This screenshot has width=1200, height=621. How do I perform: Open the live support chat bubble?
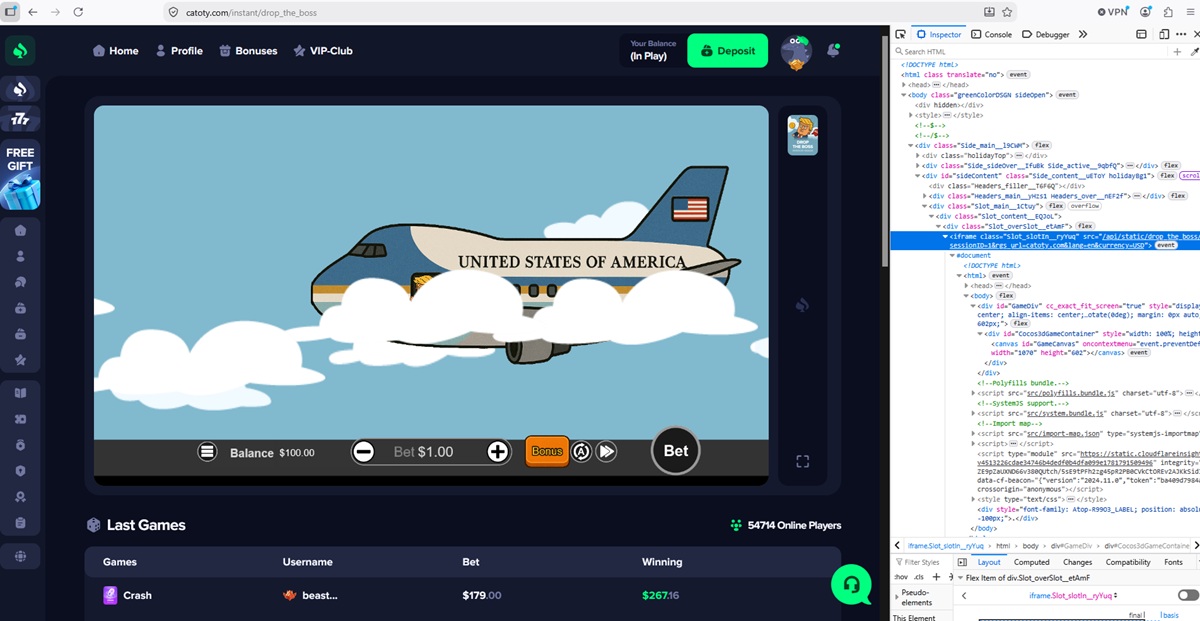(x=851, y=584)
